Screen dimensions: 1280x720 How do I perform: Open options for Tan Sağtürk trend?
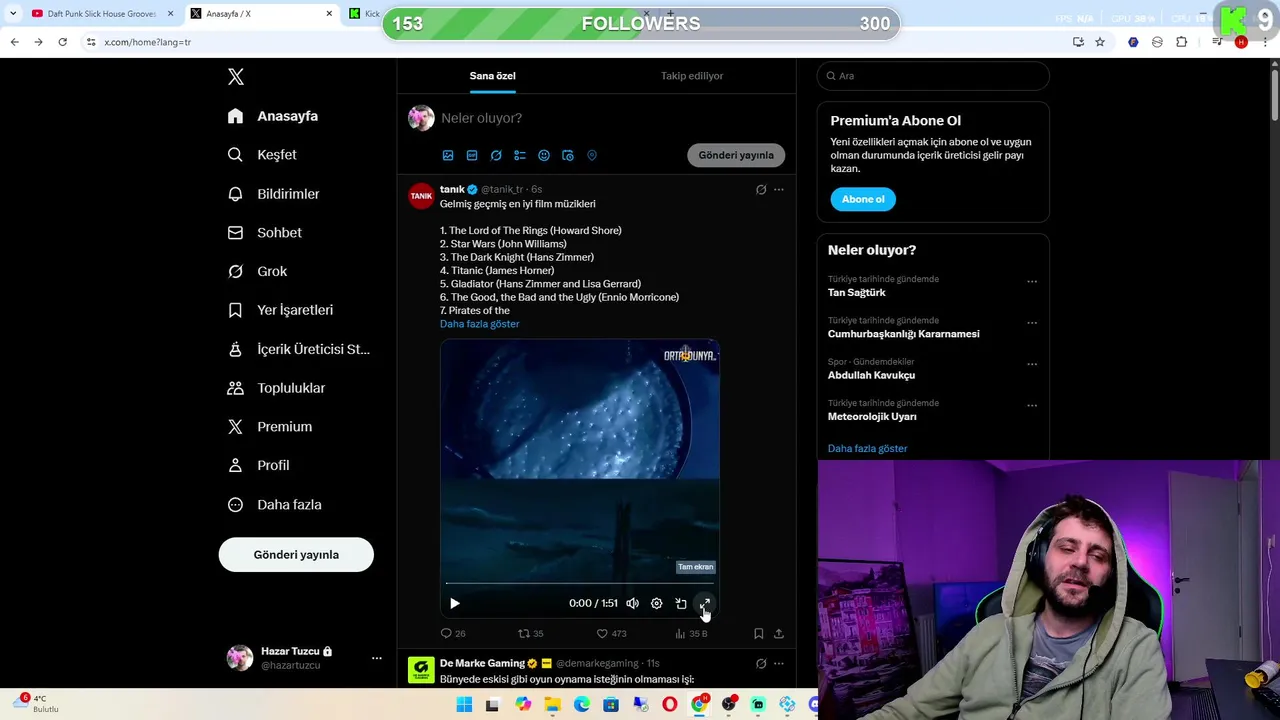click(1032, 282)
